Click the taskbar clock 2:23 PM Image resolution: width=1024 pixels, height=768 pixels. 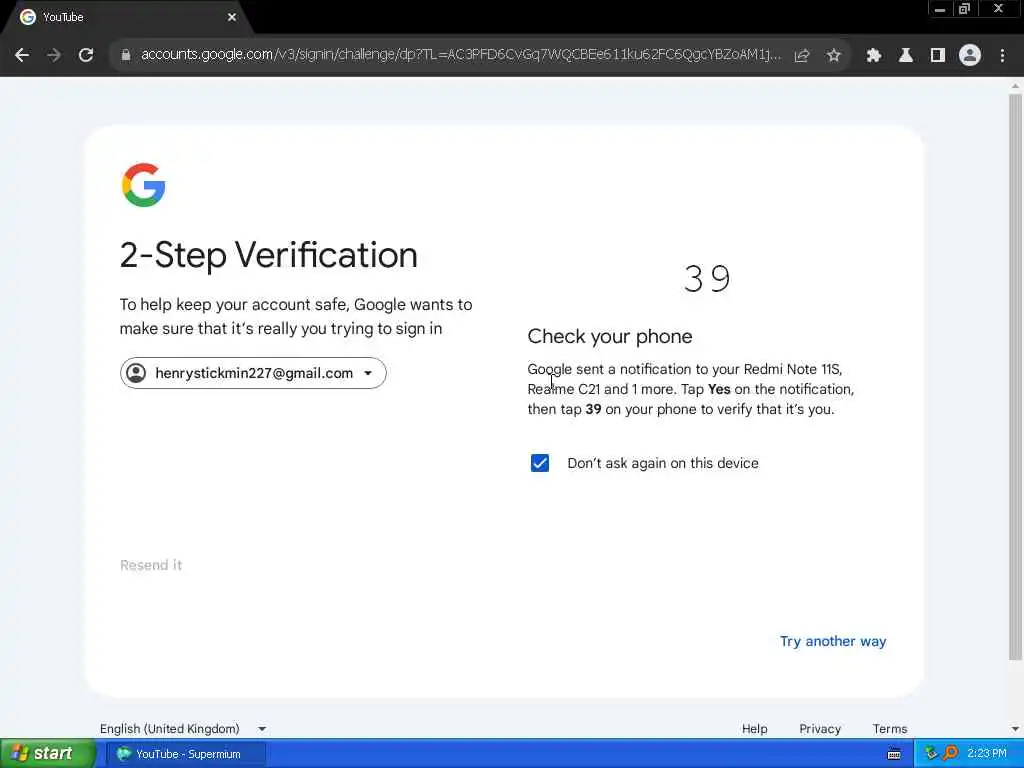pyautogui.click(x=987, y=754)
